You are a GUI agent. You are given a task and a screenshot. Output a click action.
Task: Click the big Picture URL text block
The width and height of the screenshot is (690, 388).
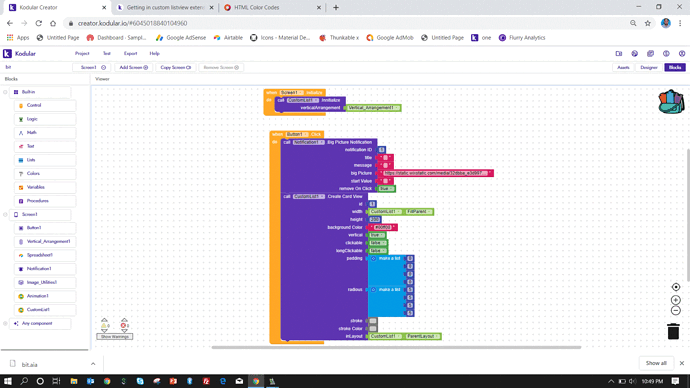(x=435, y=173)
